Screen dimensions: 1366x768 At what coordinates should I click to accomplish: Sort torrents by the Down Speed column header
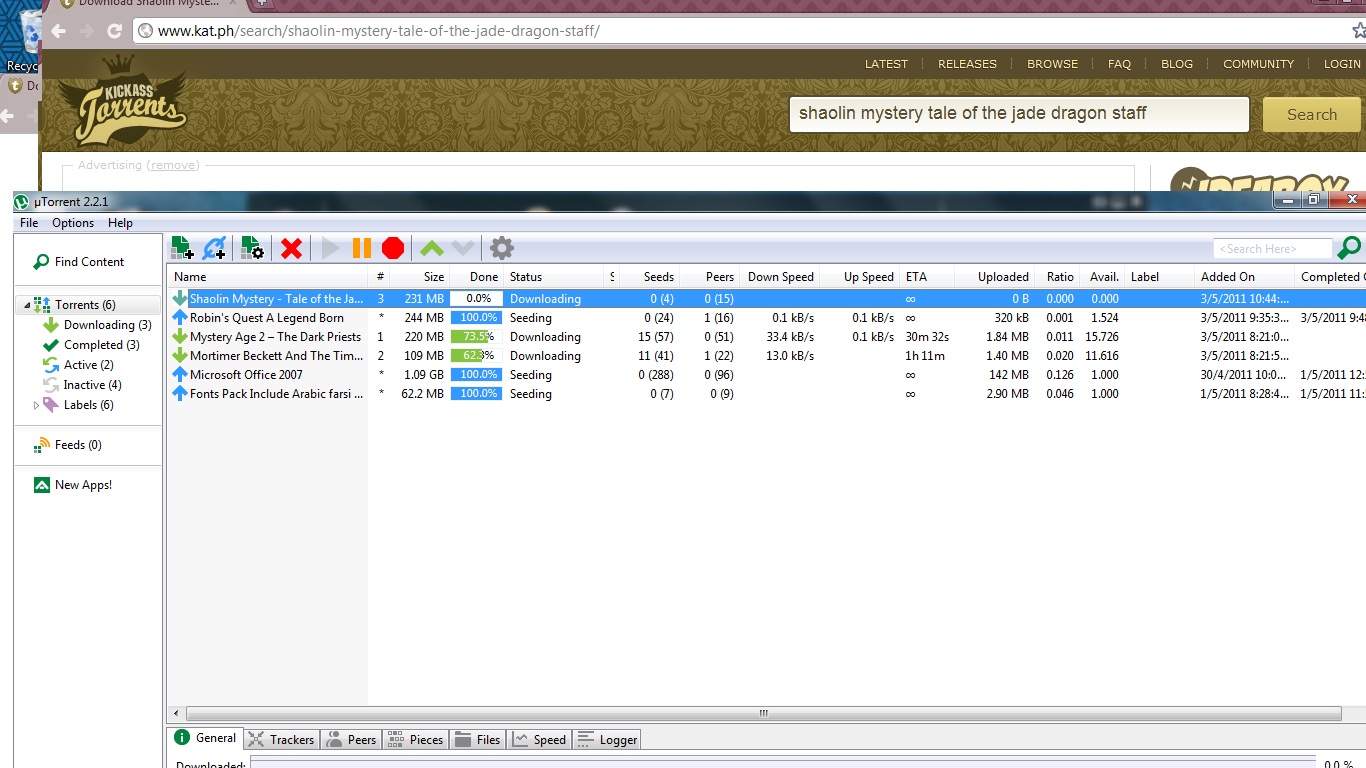pos(780,277)
